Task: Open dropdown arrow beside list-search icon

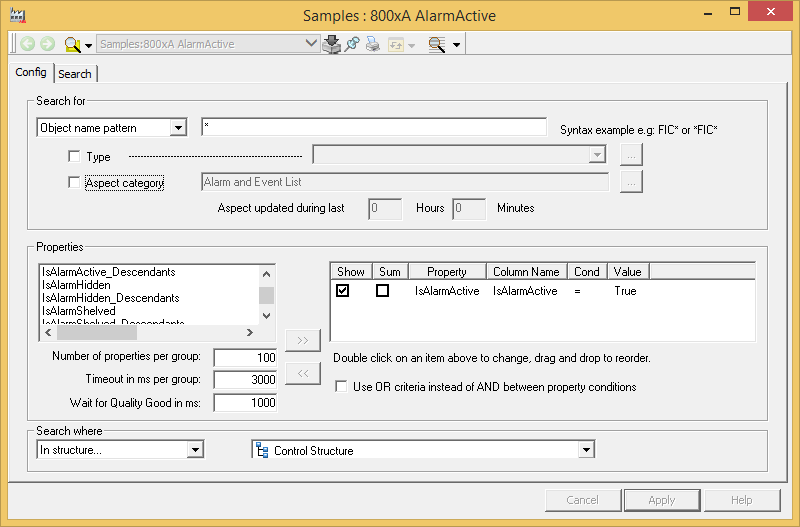Action: pos(456,45)
